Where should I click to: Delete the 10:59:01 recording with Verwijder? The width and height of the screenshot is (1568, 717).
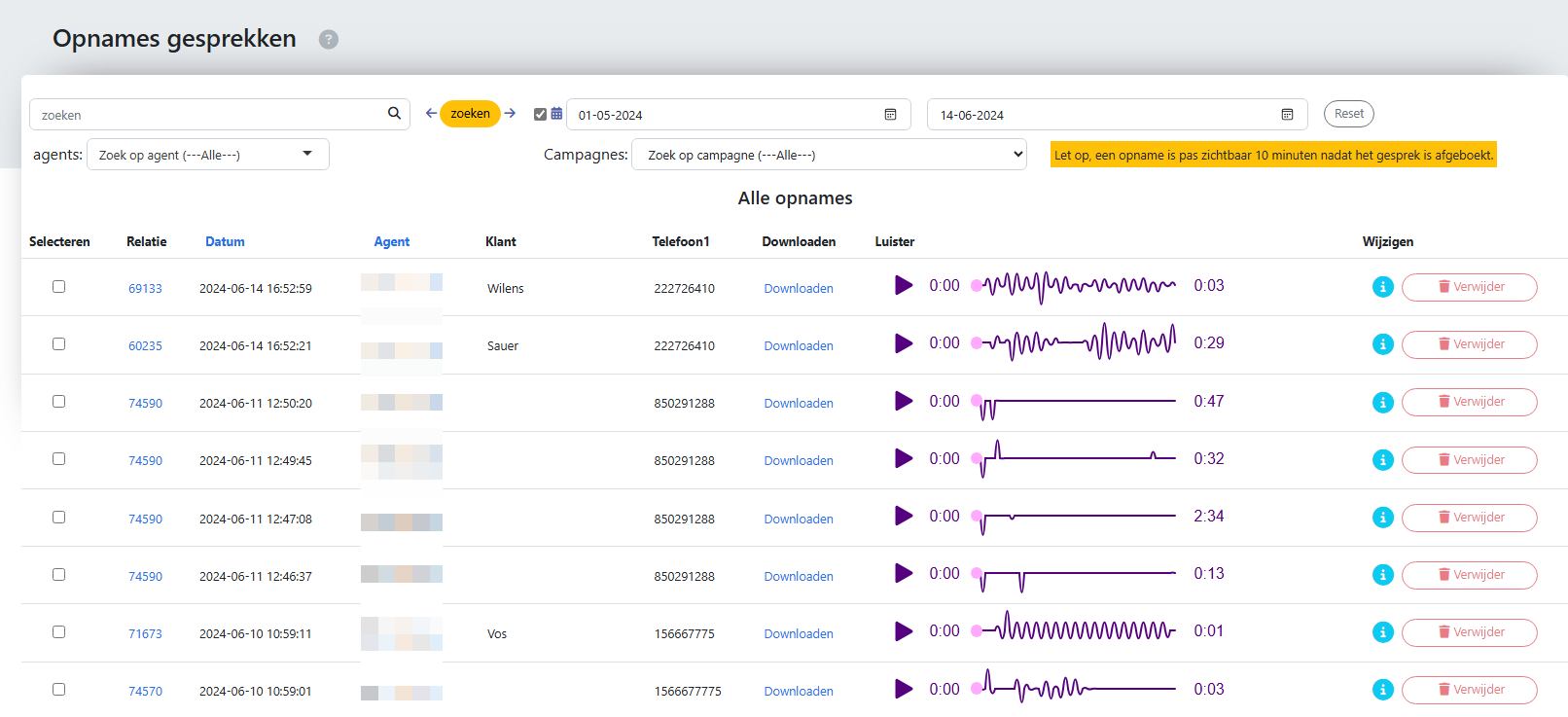[1469, 690]
